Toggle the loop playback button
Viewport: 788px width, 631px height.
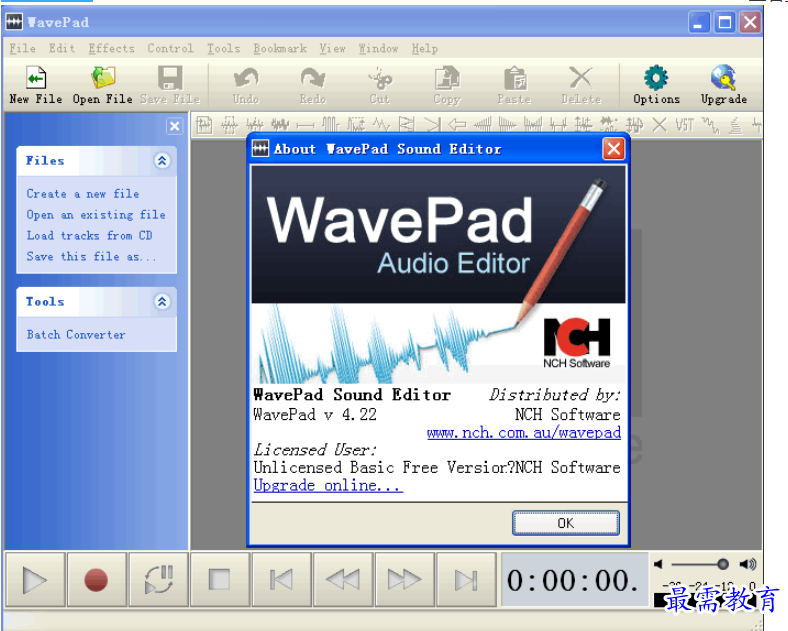point(158,579)
